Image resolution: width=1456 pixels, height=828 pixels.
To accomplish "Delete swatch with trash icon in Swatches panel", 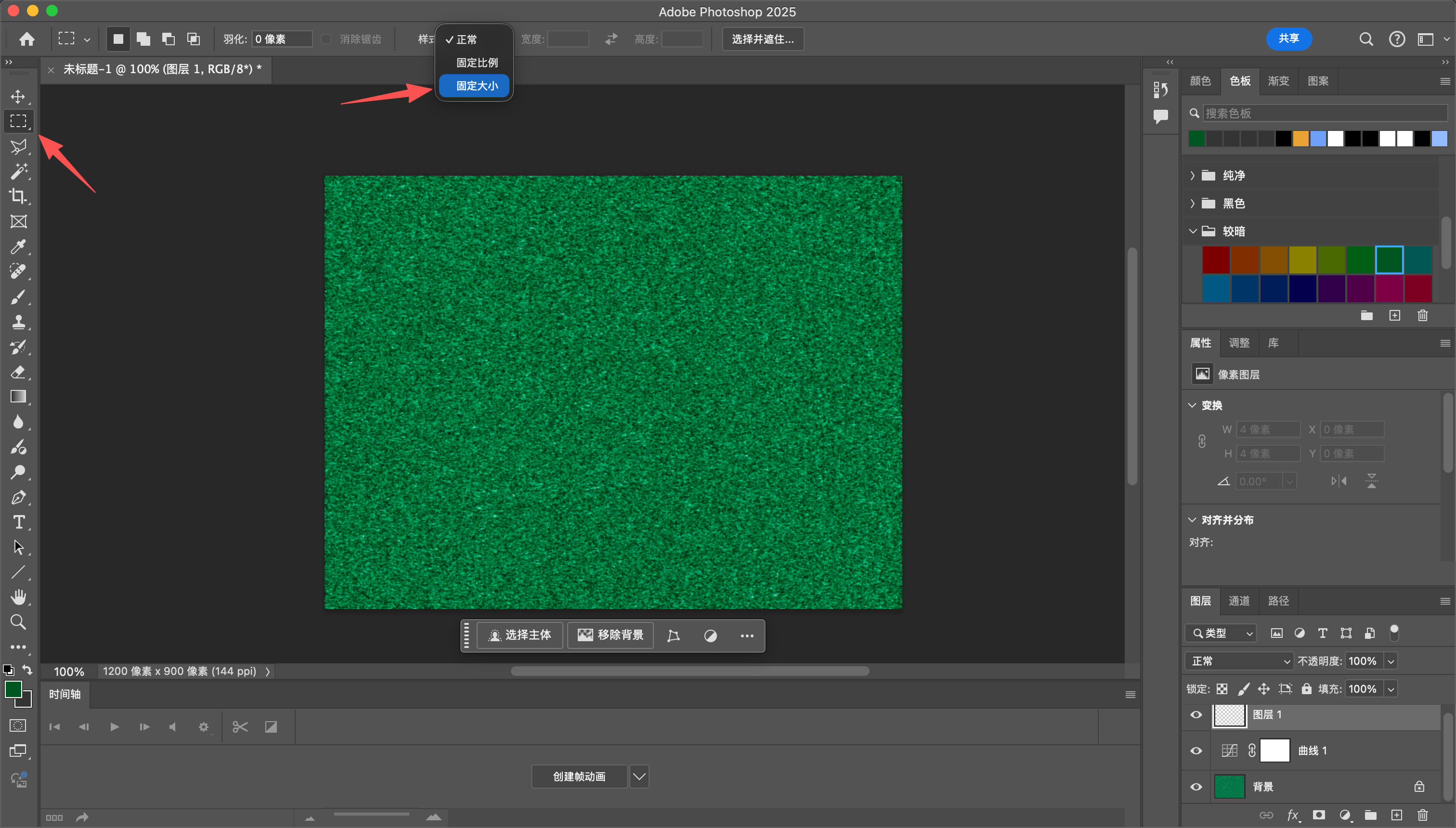I will [1422, 315].
